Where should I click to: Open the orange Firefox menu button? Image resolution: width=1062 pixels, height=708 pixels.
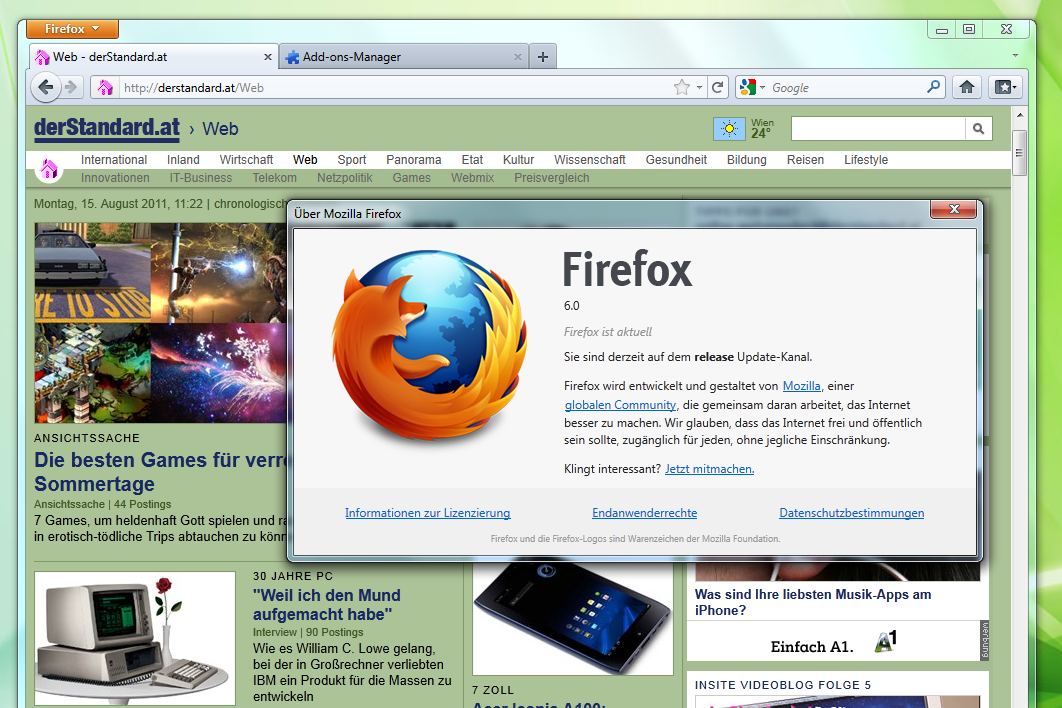pos(72,28)
